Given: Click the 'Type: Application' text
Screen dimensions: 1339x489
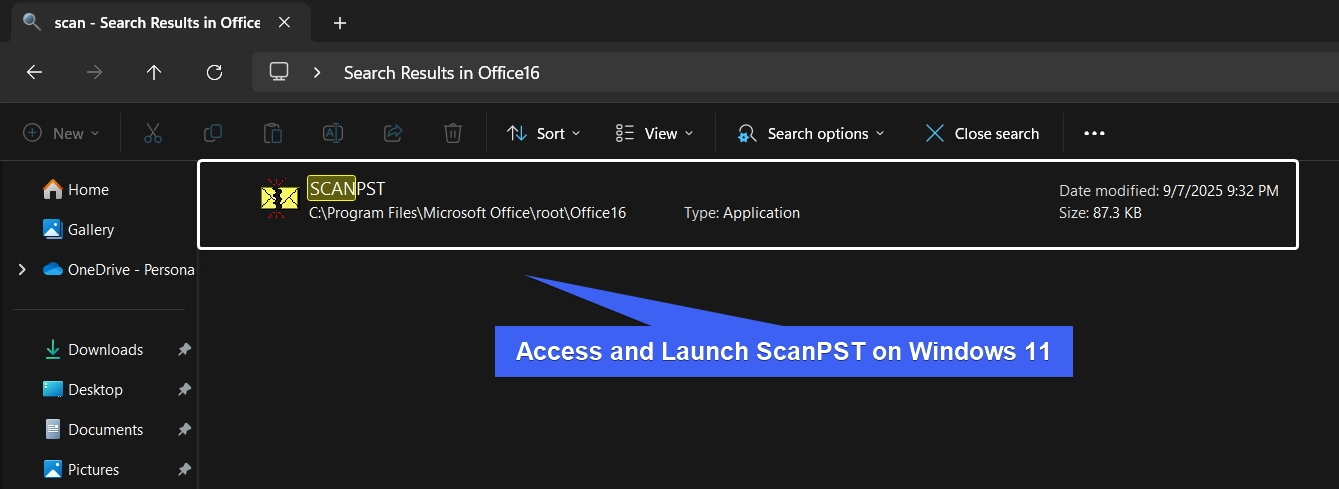Looking at the screenshot, I should pyautogui.click(x=742, y=212).
